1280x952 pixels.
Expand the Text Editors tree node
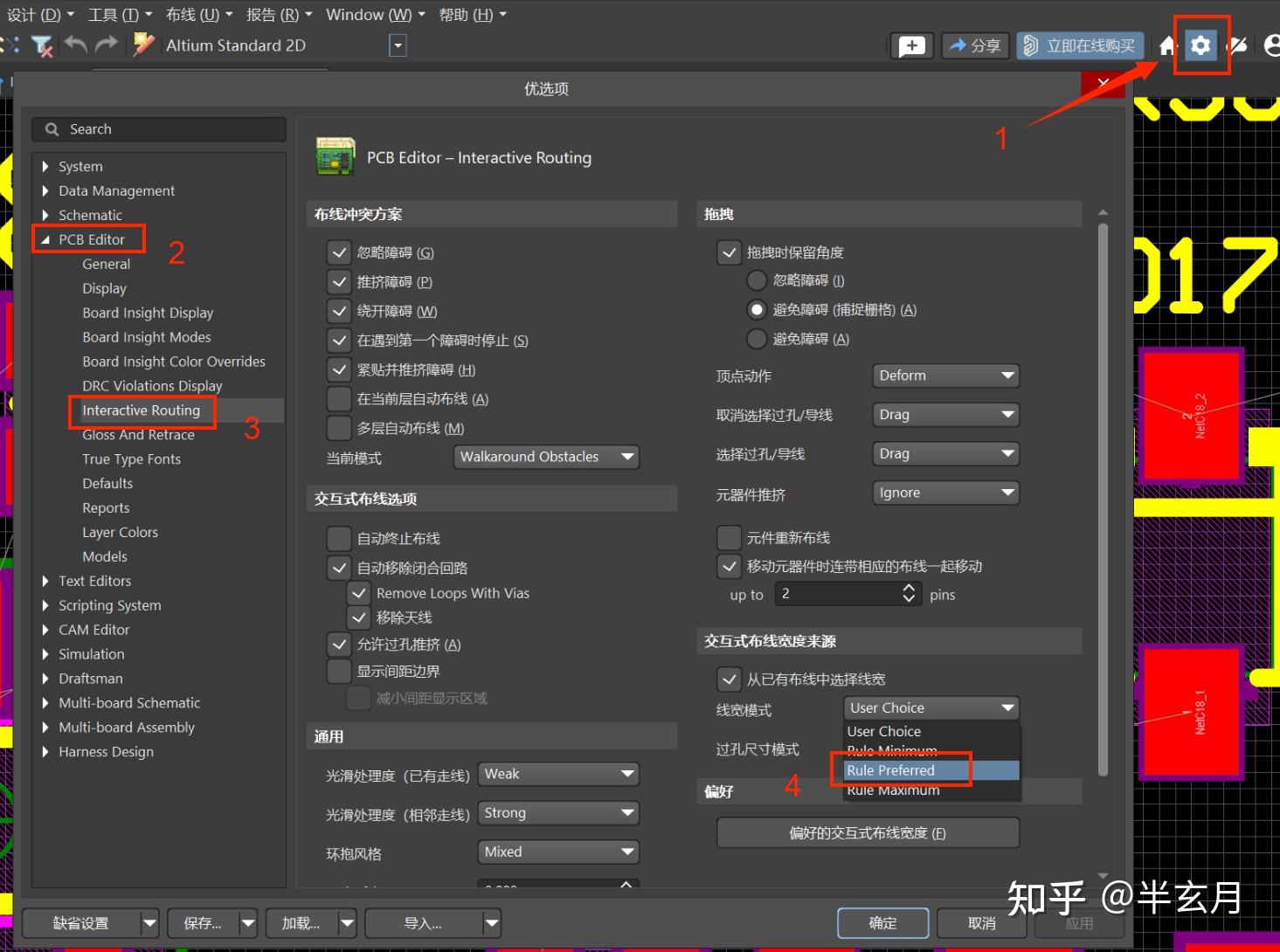(x=45, y=581)
